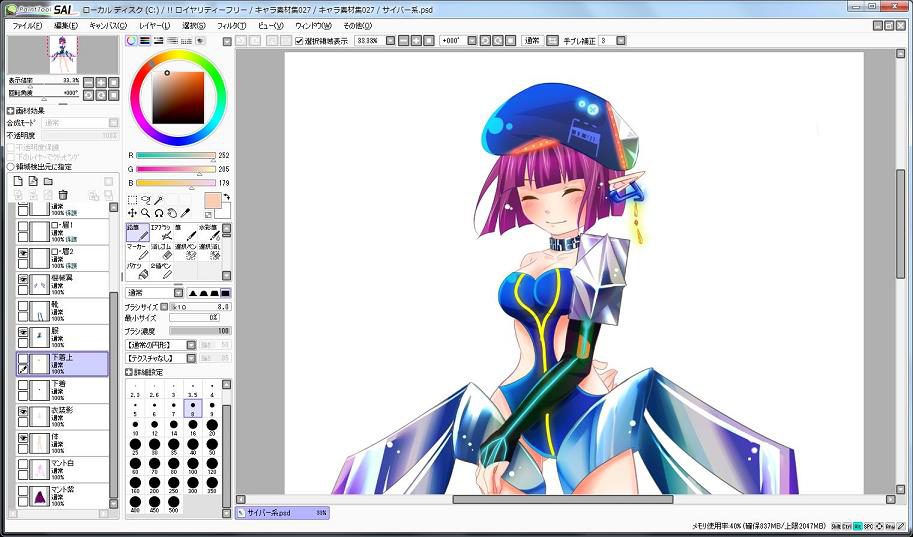Select the Marker (マーカー) tool

coord(137,251)
